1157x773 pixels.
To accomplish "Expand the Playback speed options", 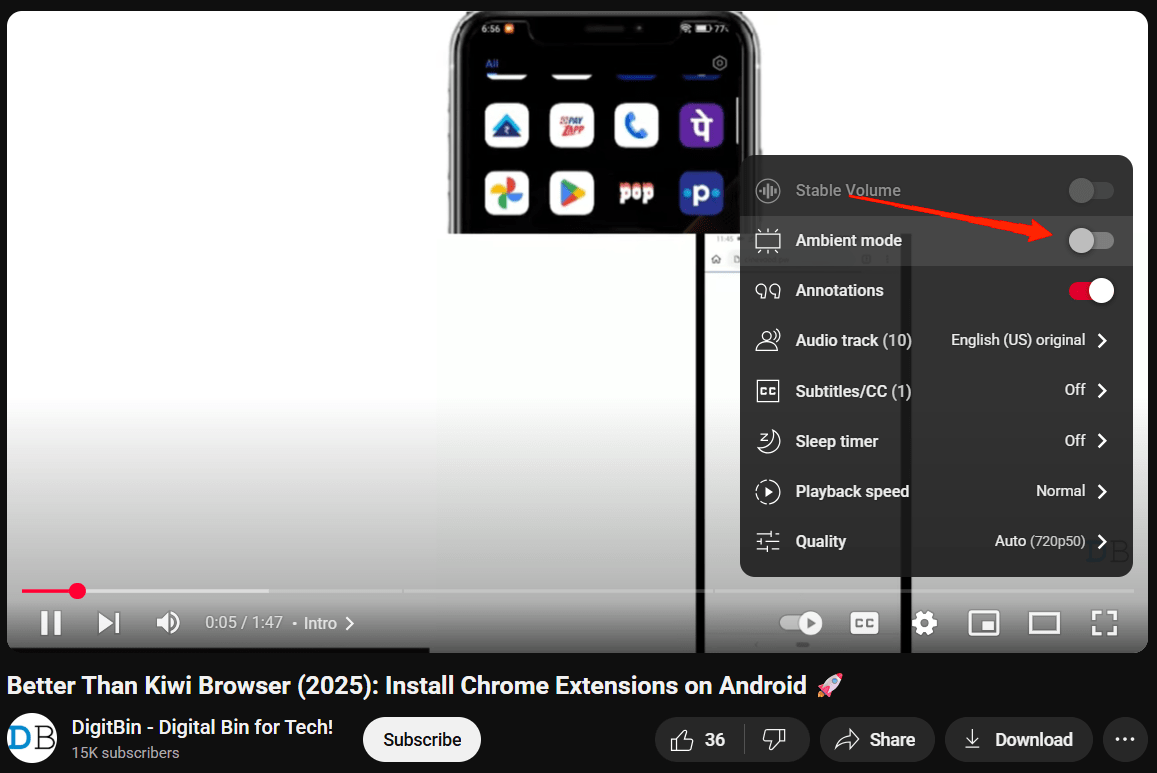I will point(934,491).
